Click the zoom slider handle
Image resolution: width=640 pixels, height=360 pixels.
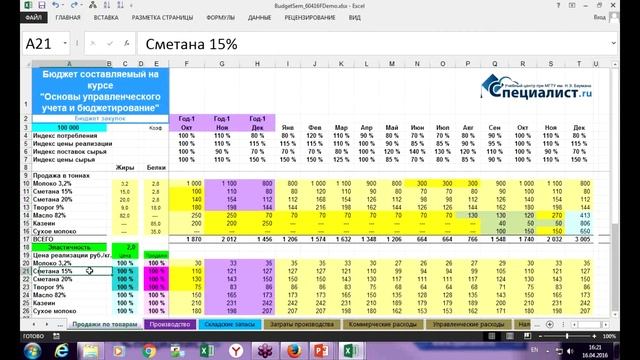(x=567, y=336)
